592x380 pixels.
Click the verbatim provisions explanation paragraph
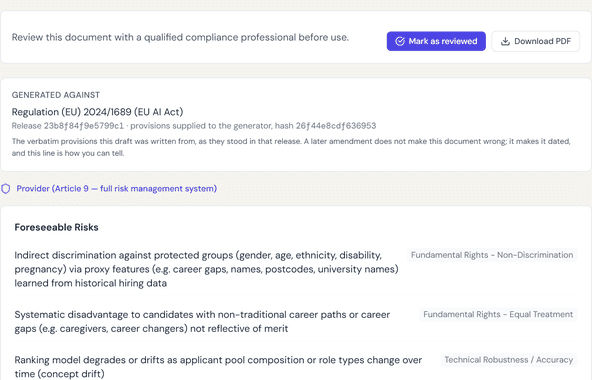(291, 147)
